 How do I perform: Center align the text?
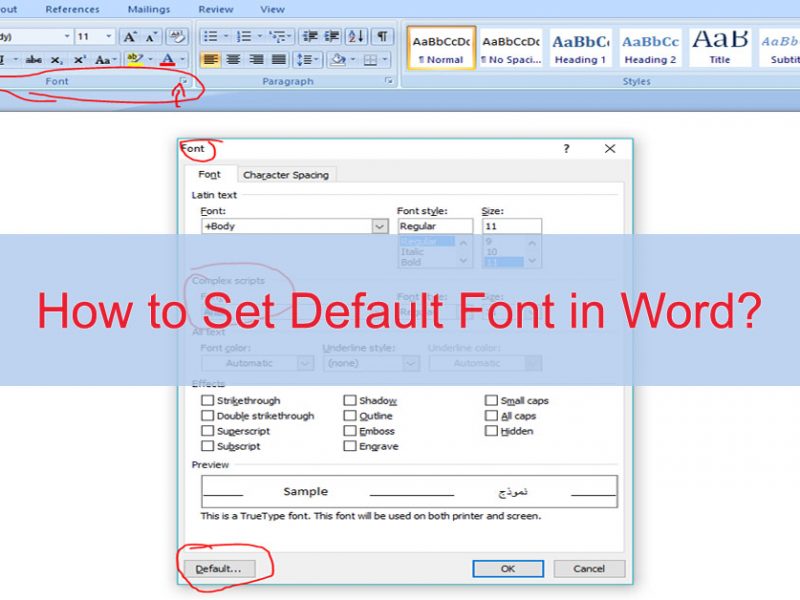click(234, 59)
